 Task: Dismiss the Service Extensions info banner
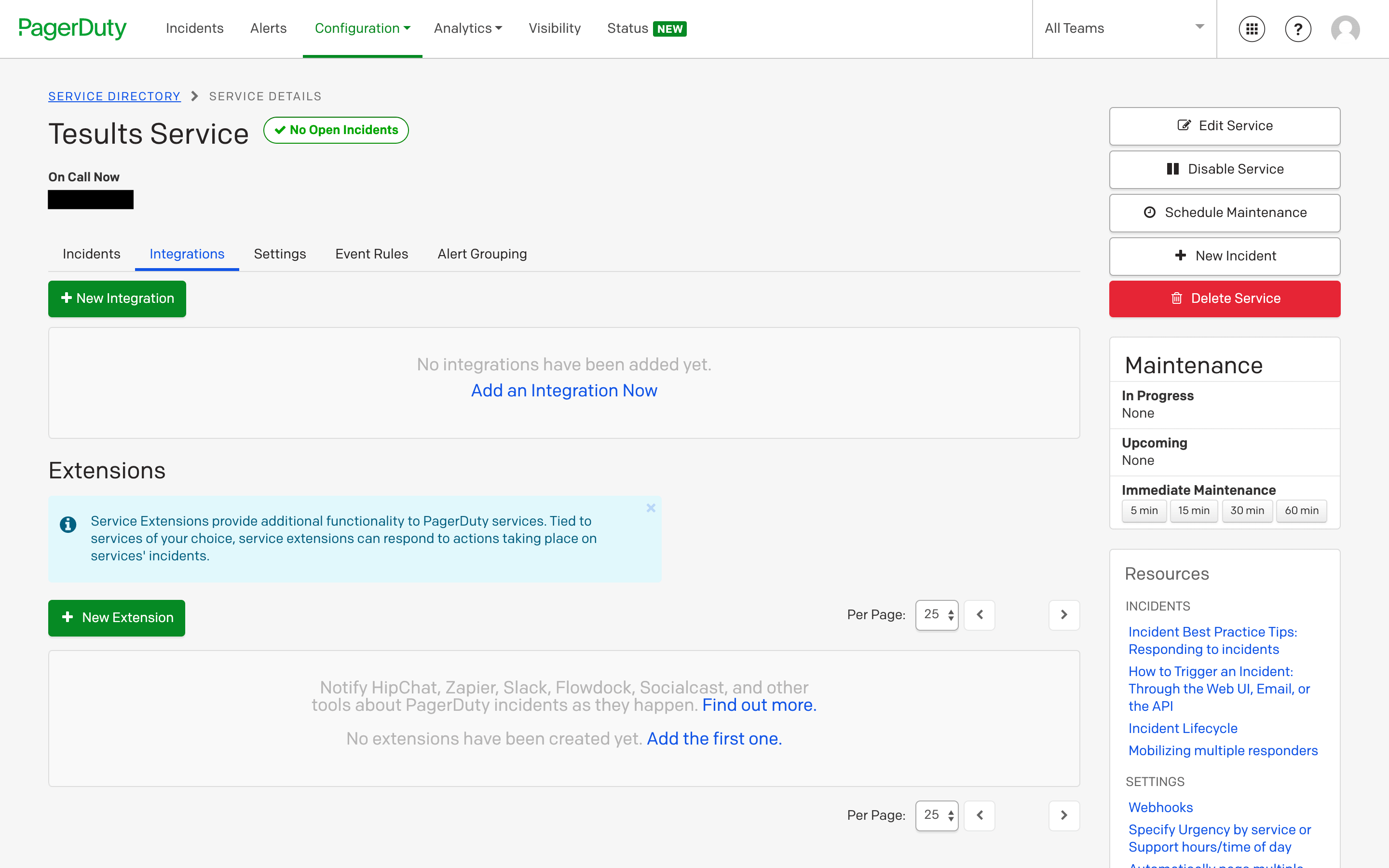(x=650, y=508)
